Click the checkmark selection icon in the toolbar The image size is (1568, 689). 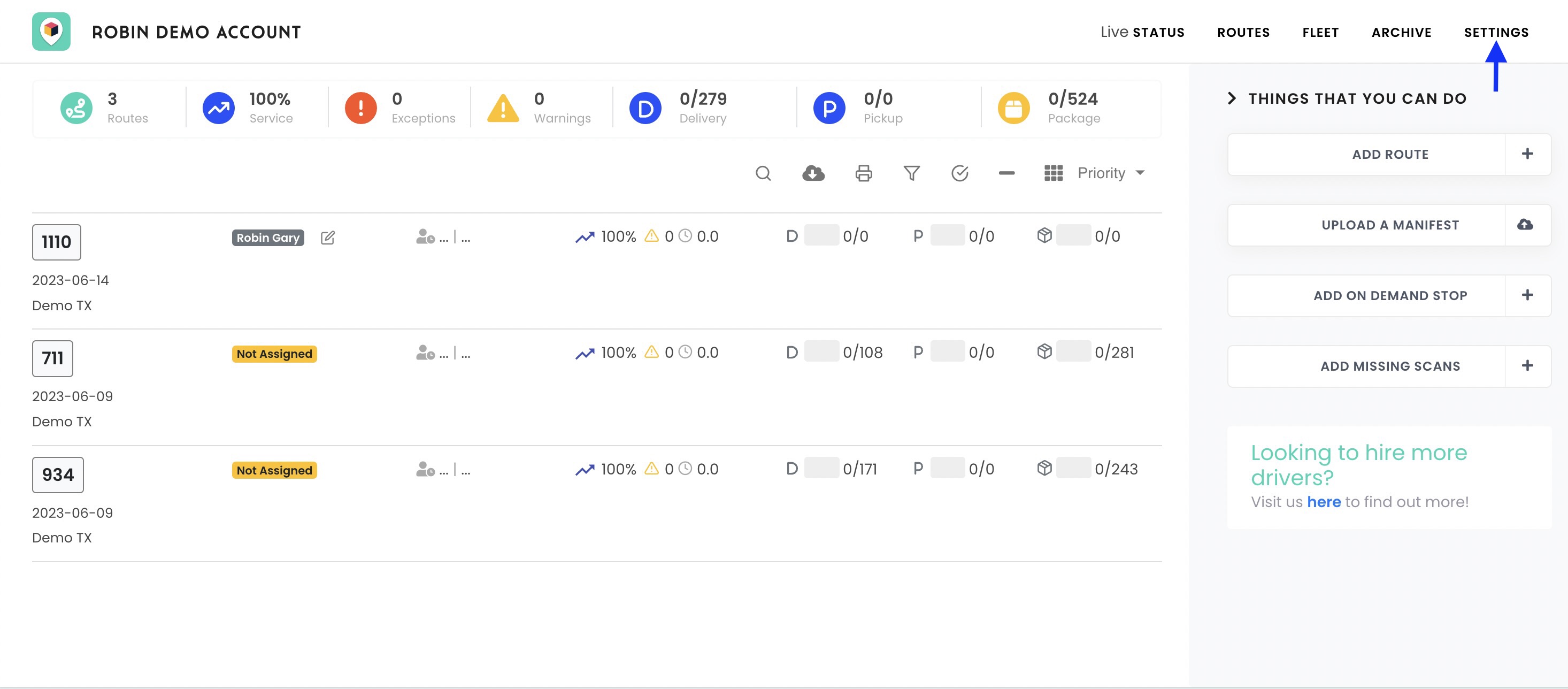960,173
